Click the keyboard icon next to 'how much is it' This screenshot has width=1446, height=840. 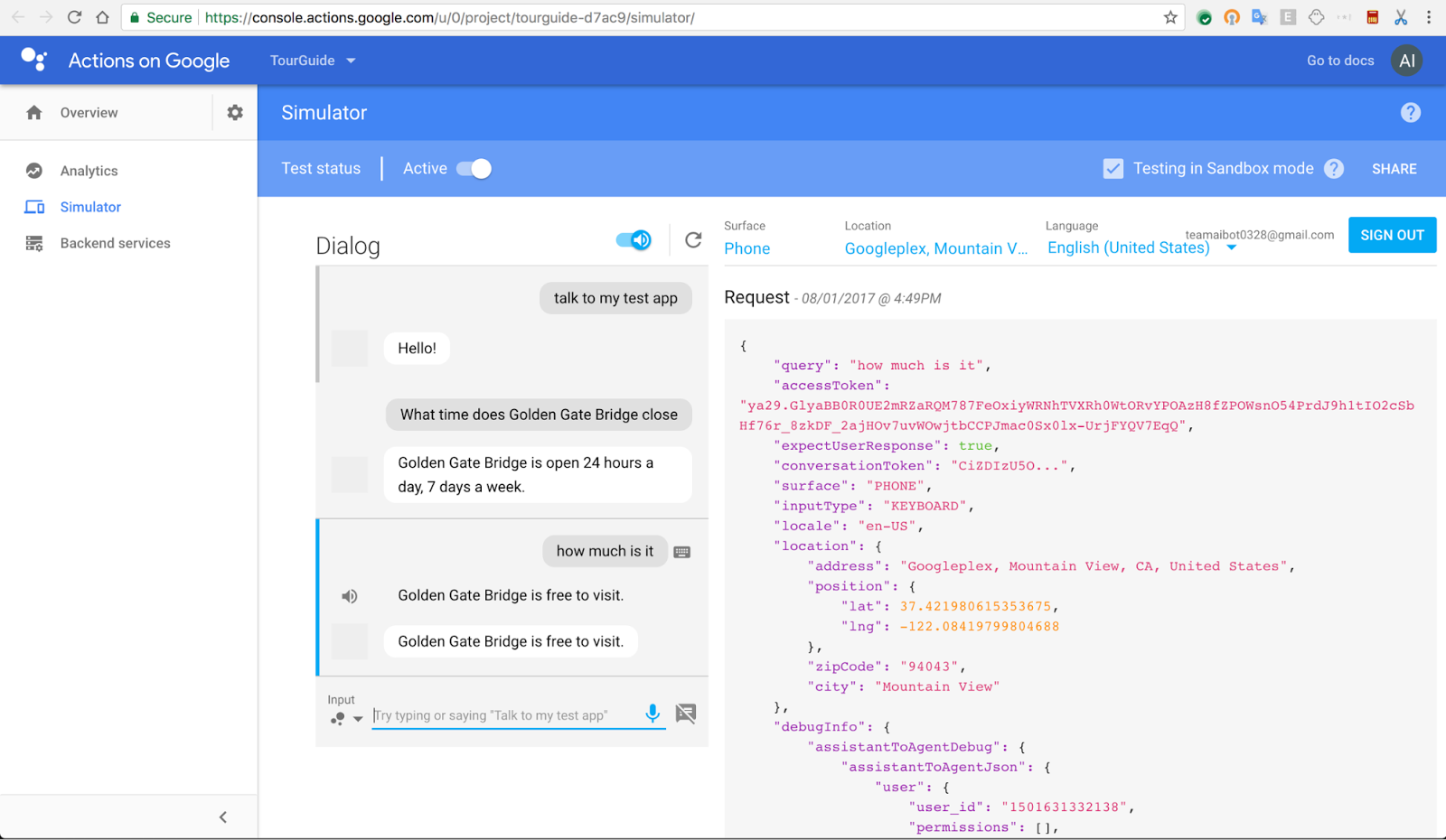tap(682, 552)
